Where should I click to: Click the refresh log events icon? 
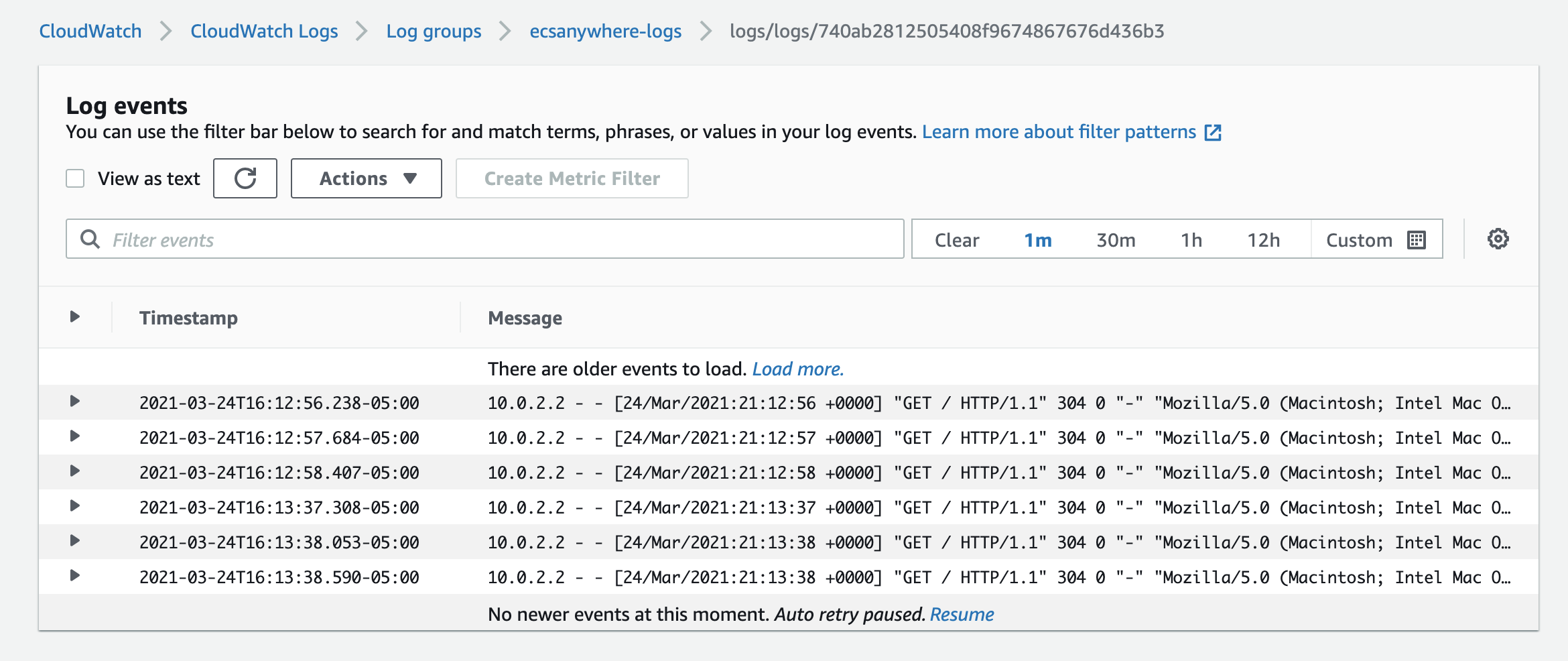[x=245, y=178]
